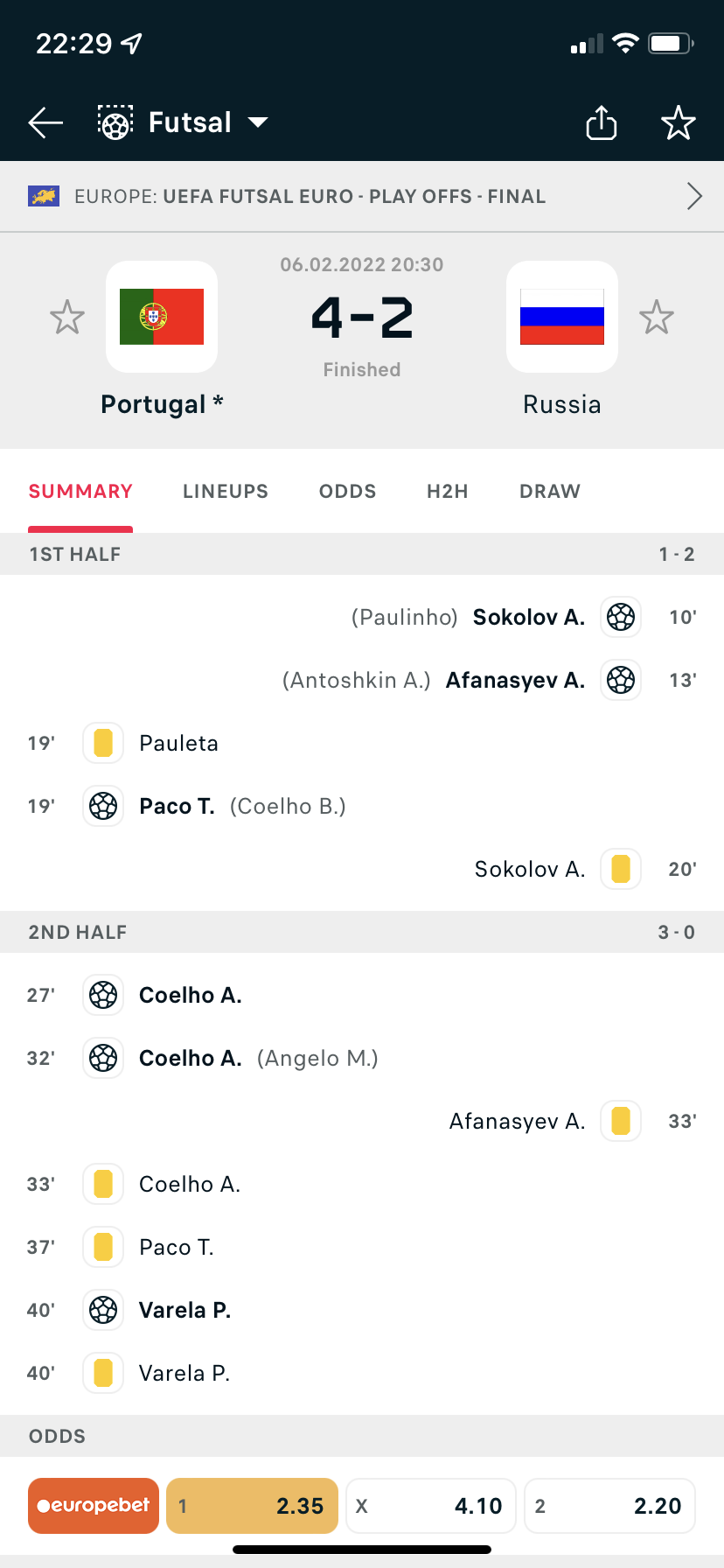Expand UEFA Futsal Euro league chevron
Viewport: 724px width, 1568px height.
694,196
